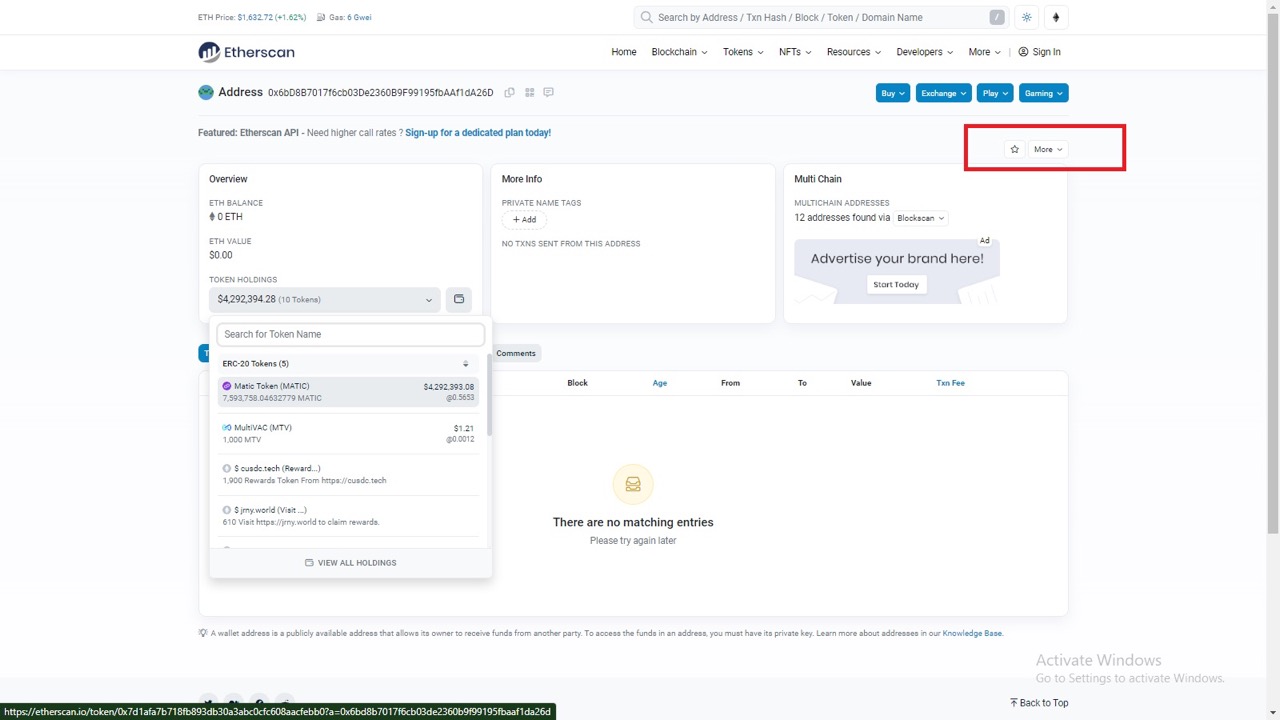This screenshot has height=720, width=1280.
Task: Open the Buy dropdown button
Action: pyautogui.click(x=893, y=93)
